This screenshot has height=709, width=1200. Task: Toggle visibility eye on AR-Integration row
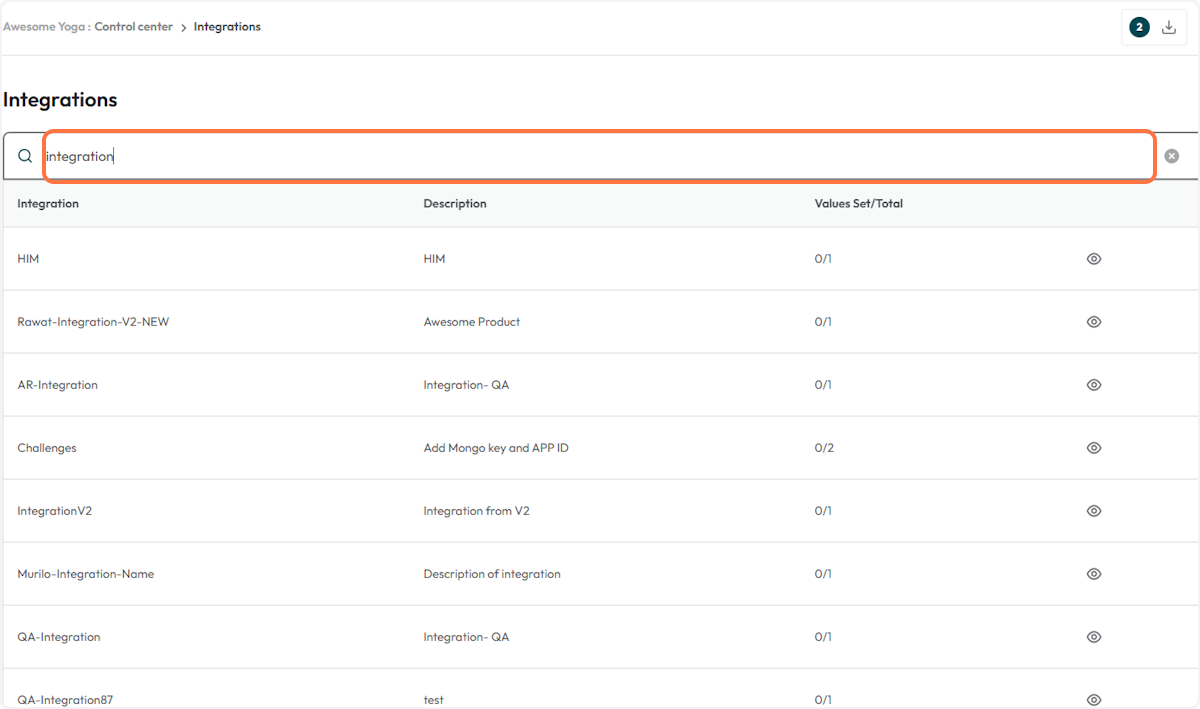(x=1093, y=384)
